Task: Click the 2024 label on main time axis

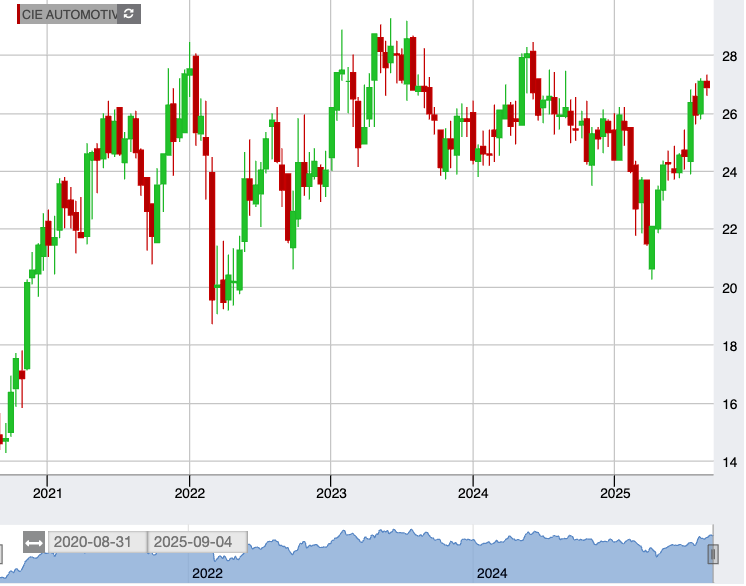Action: coord(473,493)
